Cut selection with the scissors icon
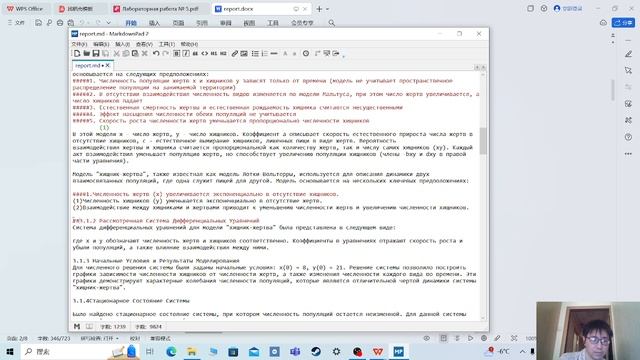This screenshot has height=360, width=640. [x=117, y=53]
